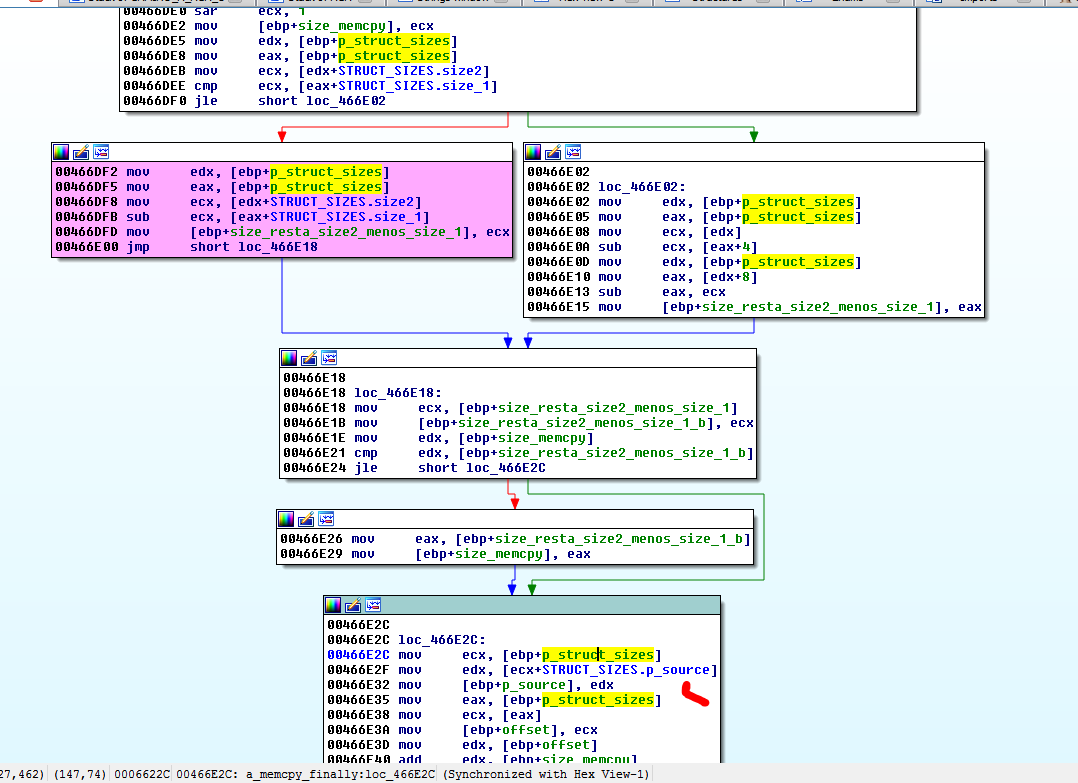The width and height of the screenshot is (1078, 783).
Task: Set node color for loc_466E2C block
Action: (x=334, y=605)
